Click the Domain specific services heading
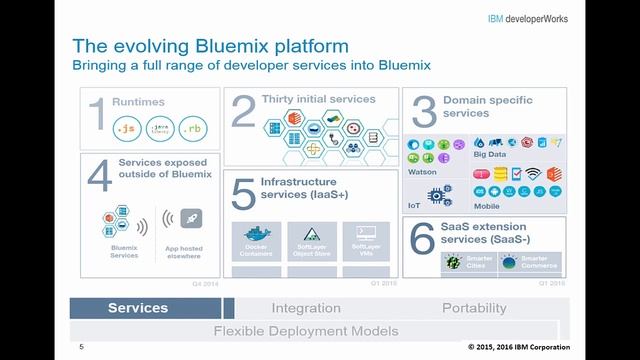 click(x=488, y=107)
